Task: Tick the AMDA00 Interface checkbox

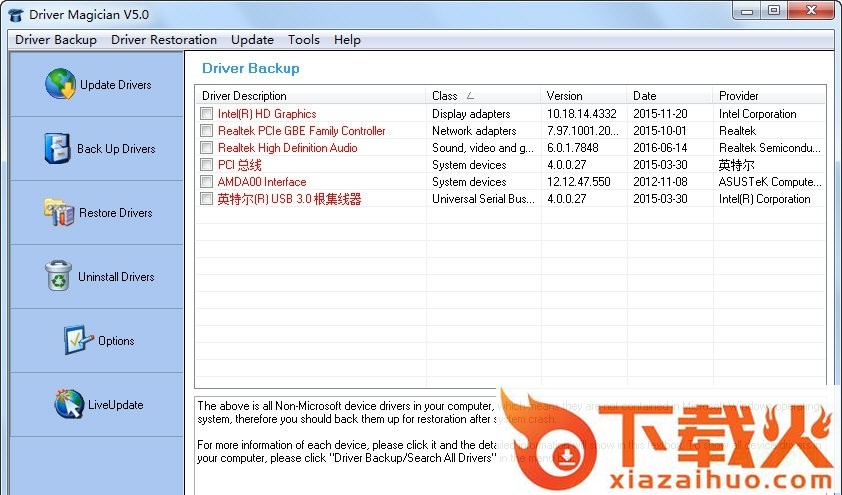Action: click(x=206, y=181)
